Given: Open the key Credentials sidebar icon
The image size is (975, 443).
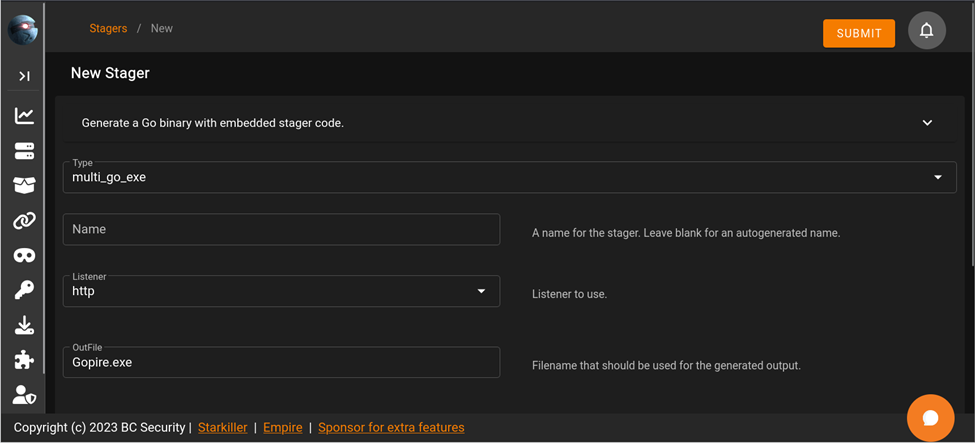Looking at the screenshot, I should (x=24, y=290).
